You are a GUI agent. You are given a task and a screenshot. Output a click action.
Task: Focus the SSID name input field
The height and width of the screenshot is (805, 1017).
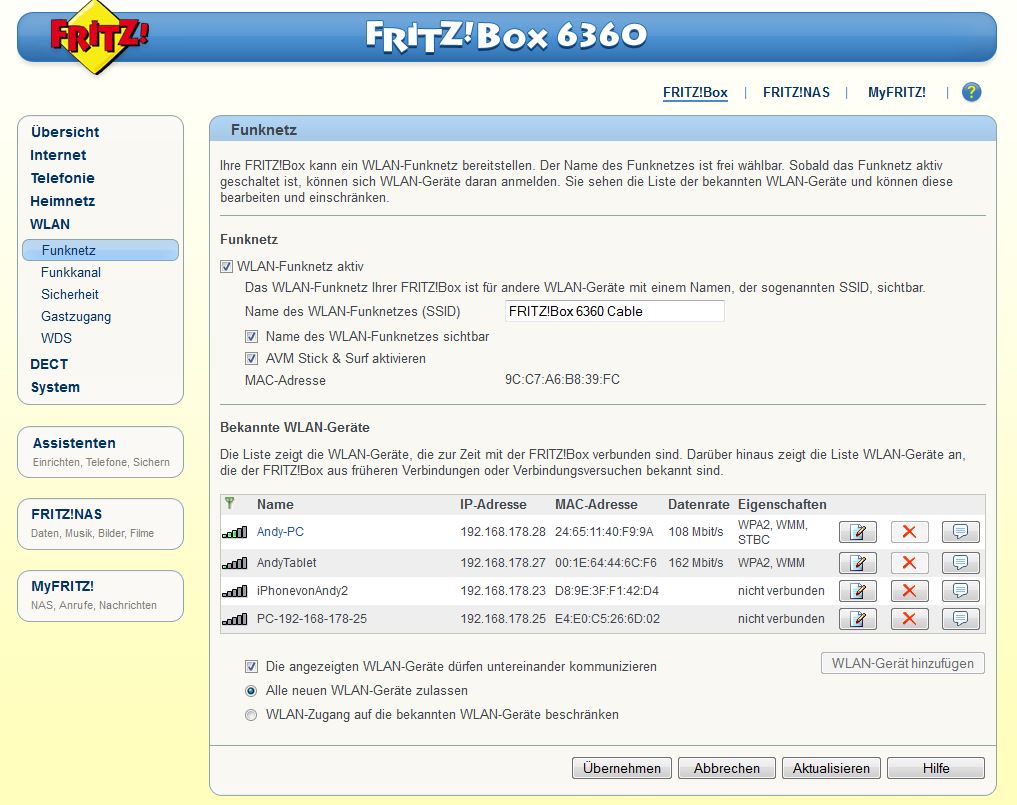614,311
